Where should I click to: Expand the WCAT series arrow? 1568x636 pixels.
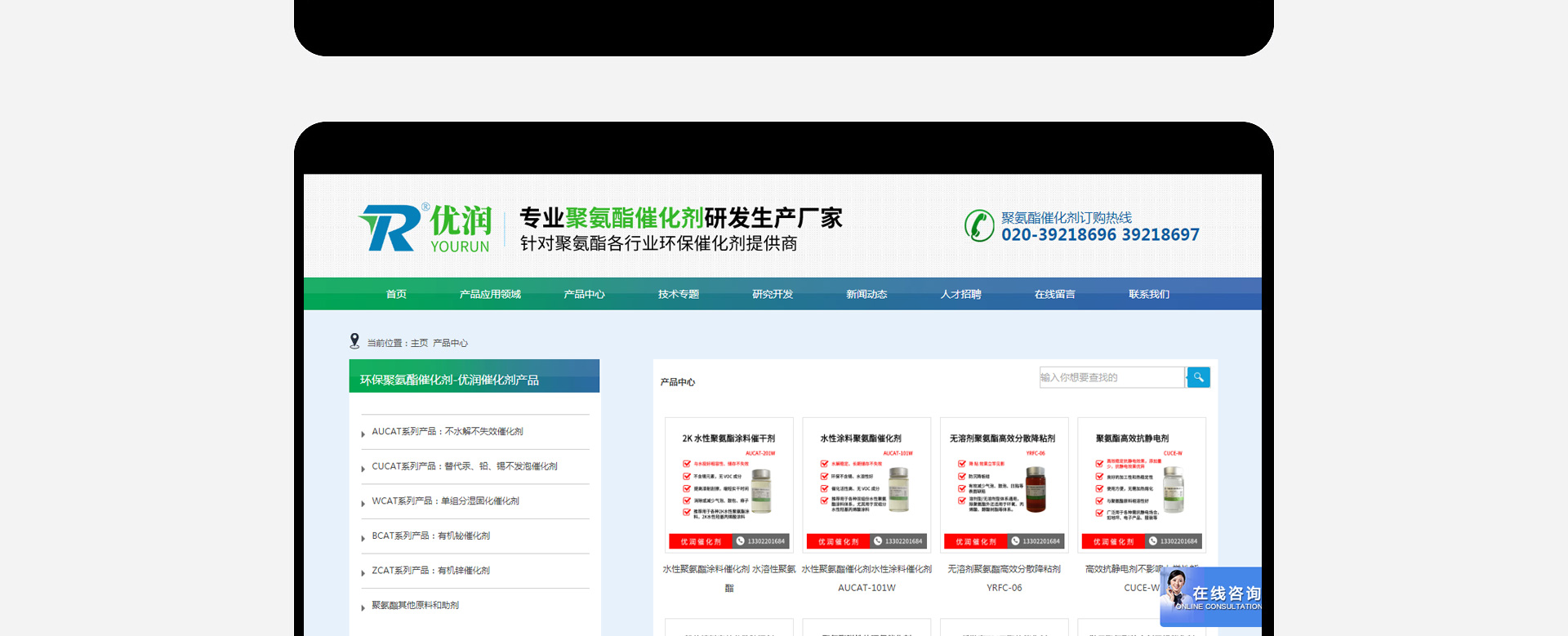coord(363,504)
